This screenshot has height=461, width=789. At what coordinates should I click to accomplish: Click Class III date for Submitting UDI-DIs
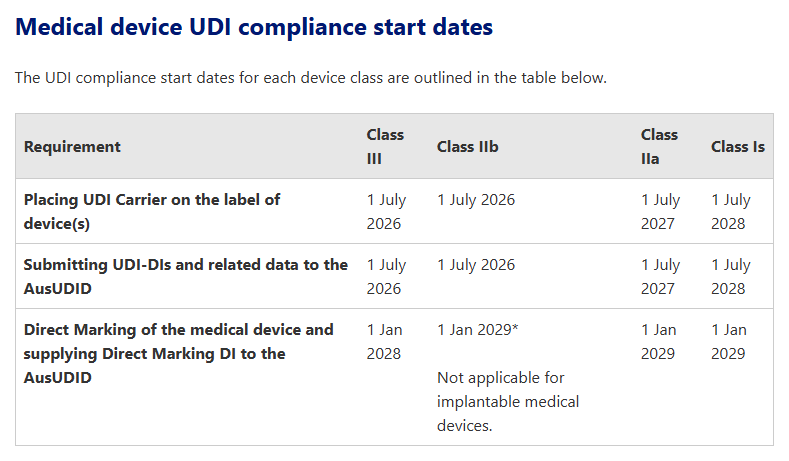click(386, 276)
